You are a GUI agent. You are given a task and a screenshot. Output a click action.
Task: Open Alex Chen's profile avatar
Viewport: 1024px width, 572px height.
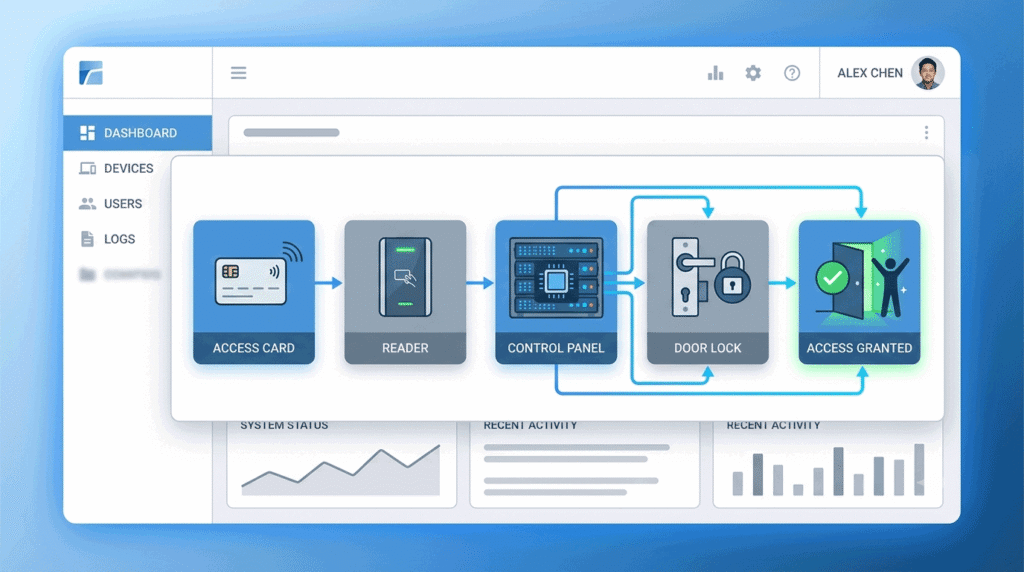click(x=928, y=72)
